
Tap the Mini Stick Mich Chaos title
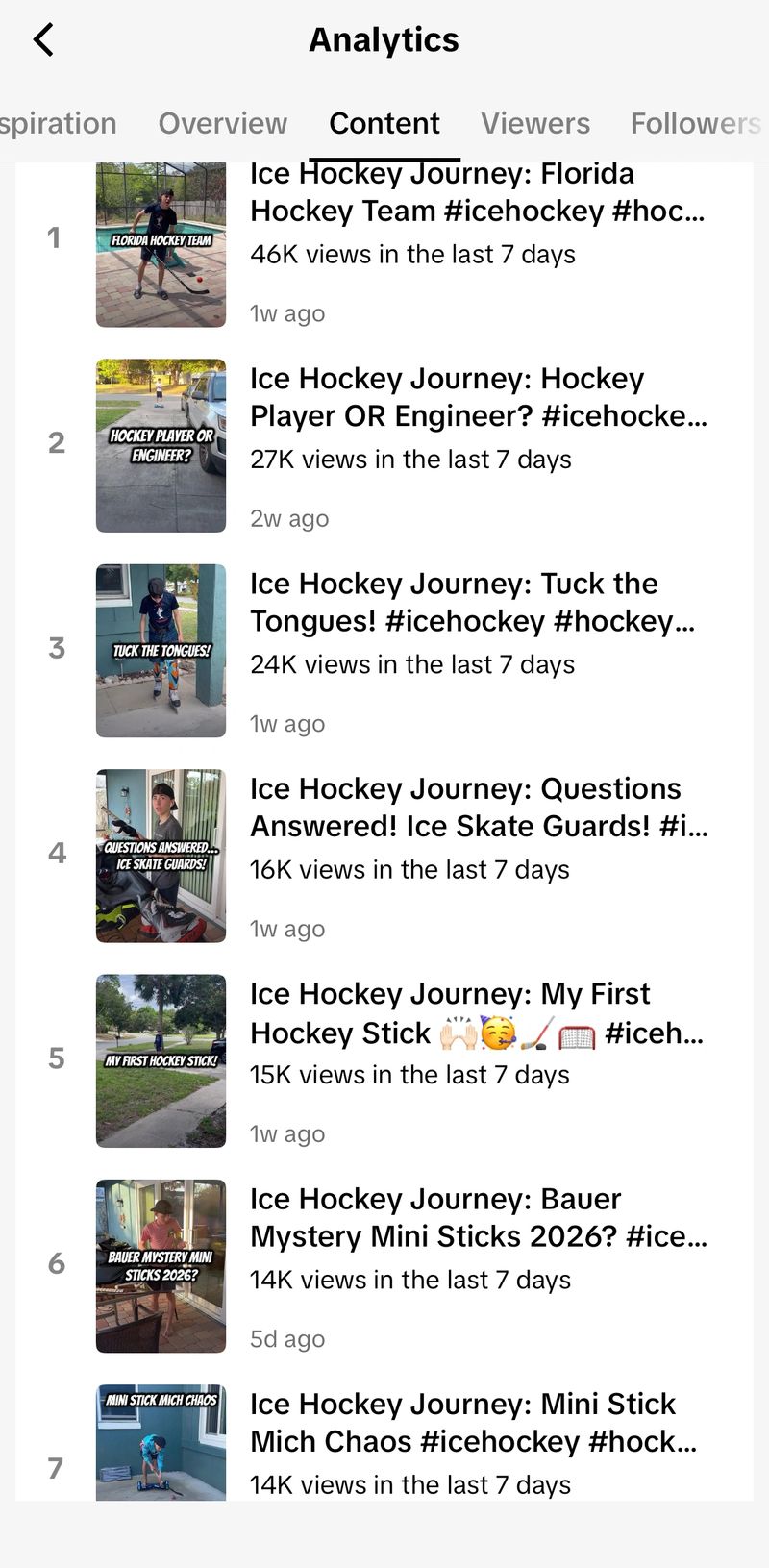(x=473, y=1422)
